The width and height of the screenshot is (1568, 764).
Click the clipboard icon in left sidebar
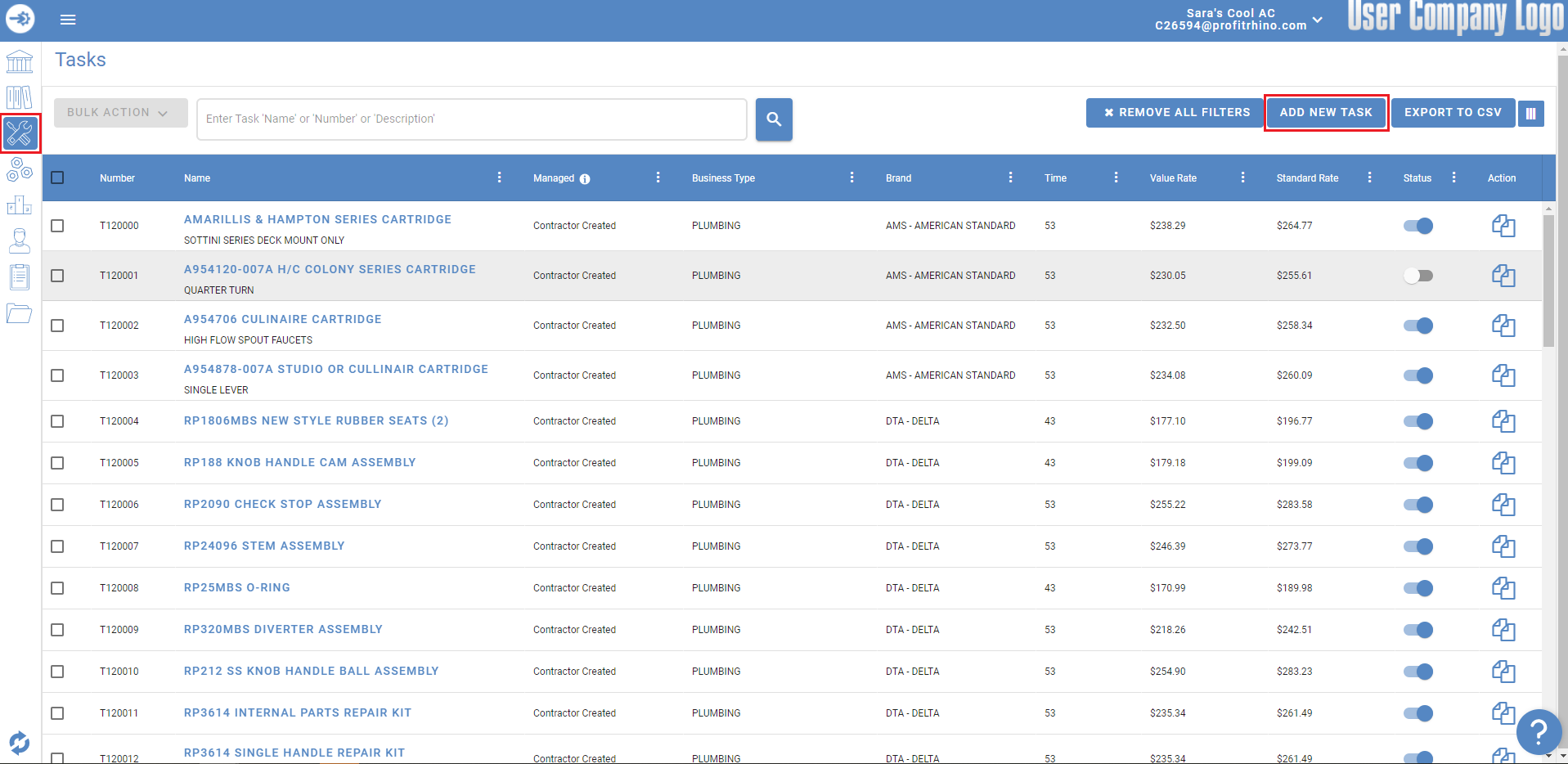tap(20, 276)
